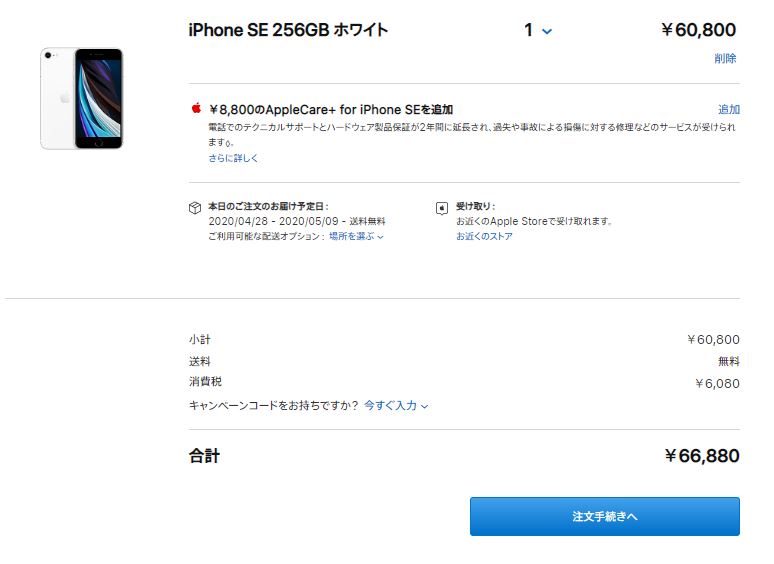Viewport: 774px width, 564px height.
Task: Click the 受け取り pickup heading
Action: tap(475, 206)
